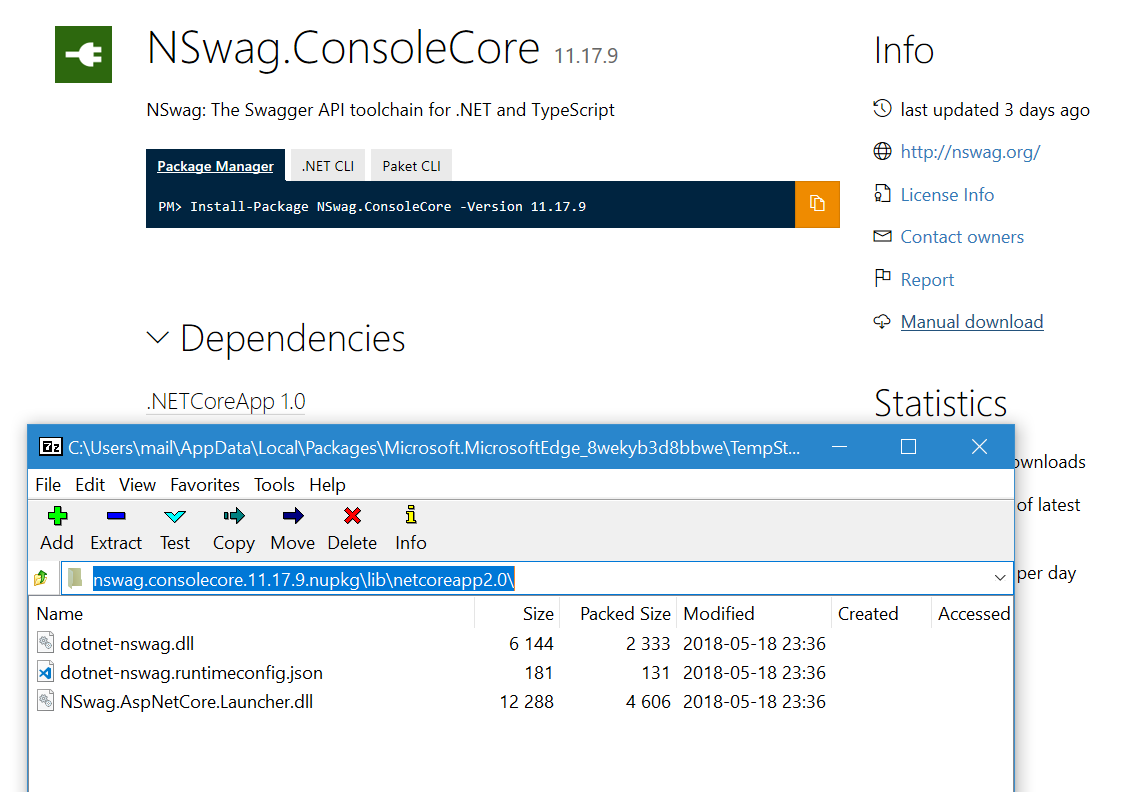The width and height of the screenshot is (1131, 792).
Task: Copy the Install-Package command with the clipboard icon
Action: coord(817,205)
